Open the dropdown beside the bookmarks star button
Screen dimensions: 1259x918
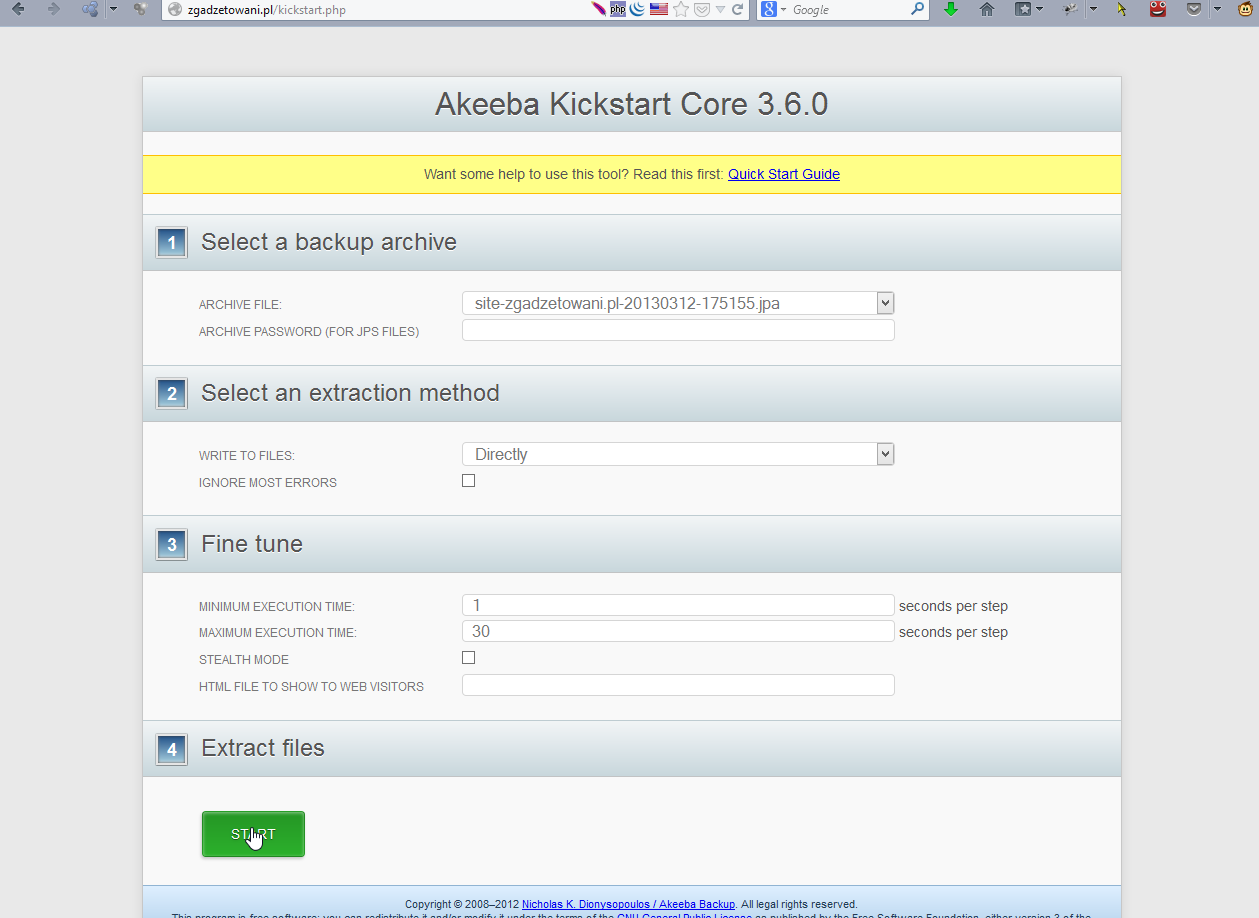(x=1040, y=9)
